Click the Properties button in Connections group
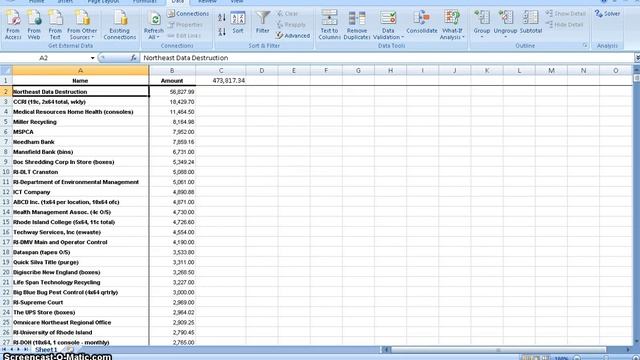Screen dimensions: 640x360 pyautogui.click(x=185, y=24)
